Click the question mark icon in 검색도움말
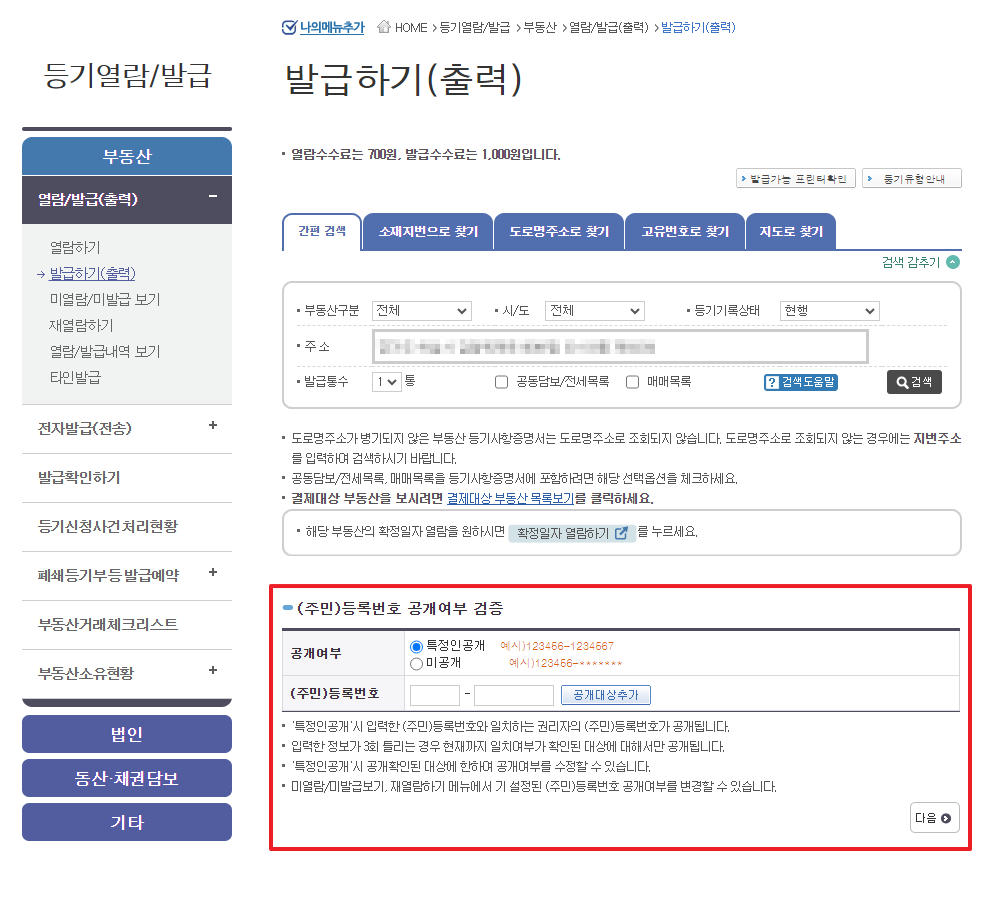 point(772,382)
